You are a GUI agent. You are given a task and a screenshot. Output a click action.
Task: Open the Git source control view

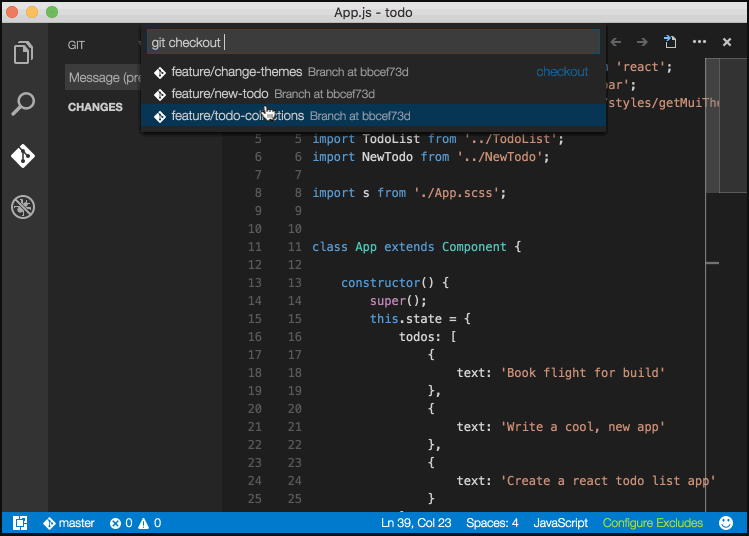pyautogui.click(x=23, y=156)
